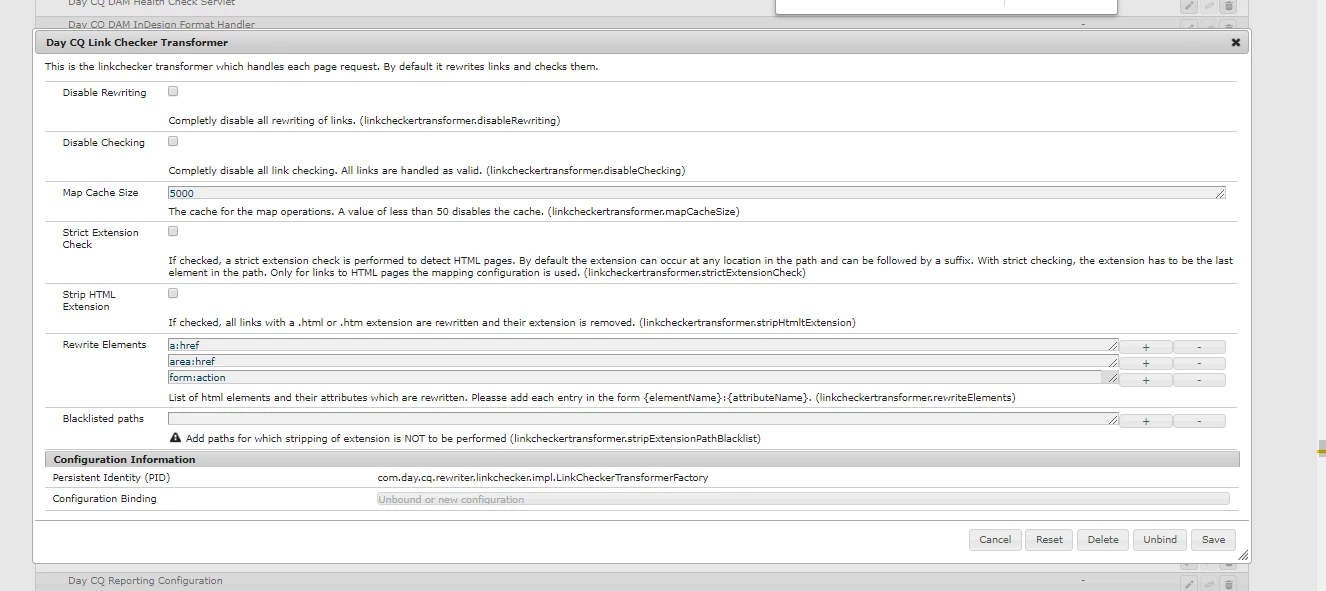Click the Day CQ Link Checker Transformer title
Viewport: 1326px width, 591px height.
pos(137,43)
